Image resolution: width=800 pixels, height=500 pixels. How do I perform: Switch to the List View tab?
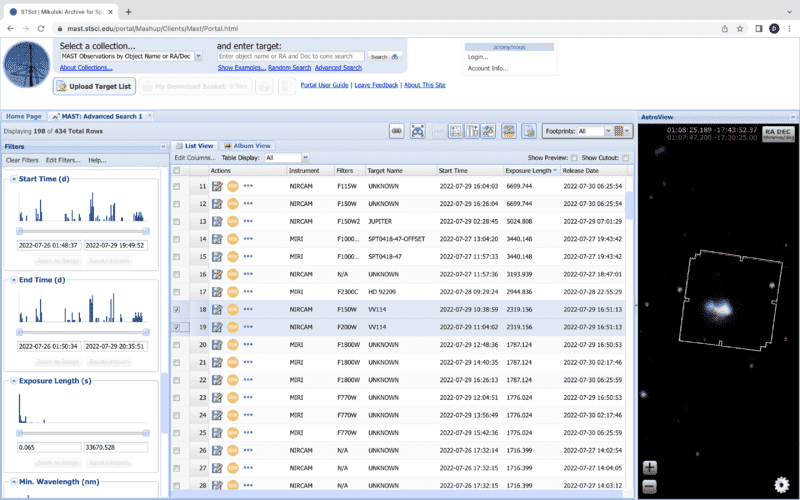coord(195,146)
